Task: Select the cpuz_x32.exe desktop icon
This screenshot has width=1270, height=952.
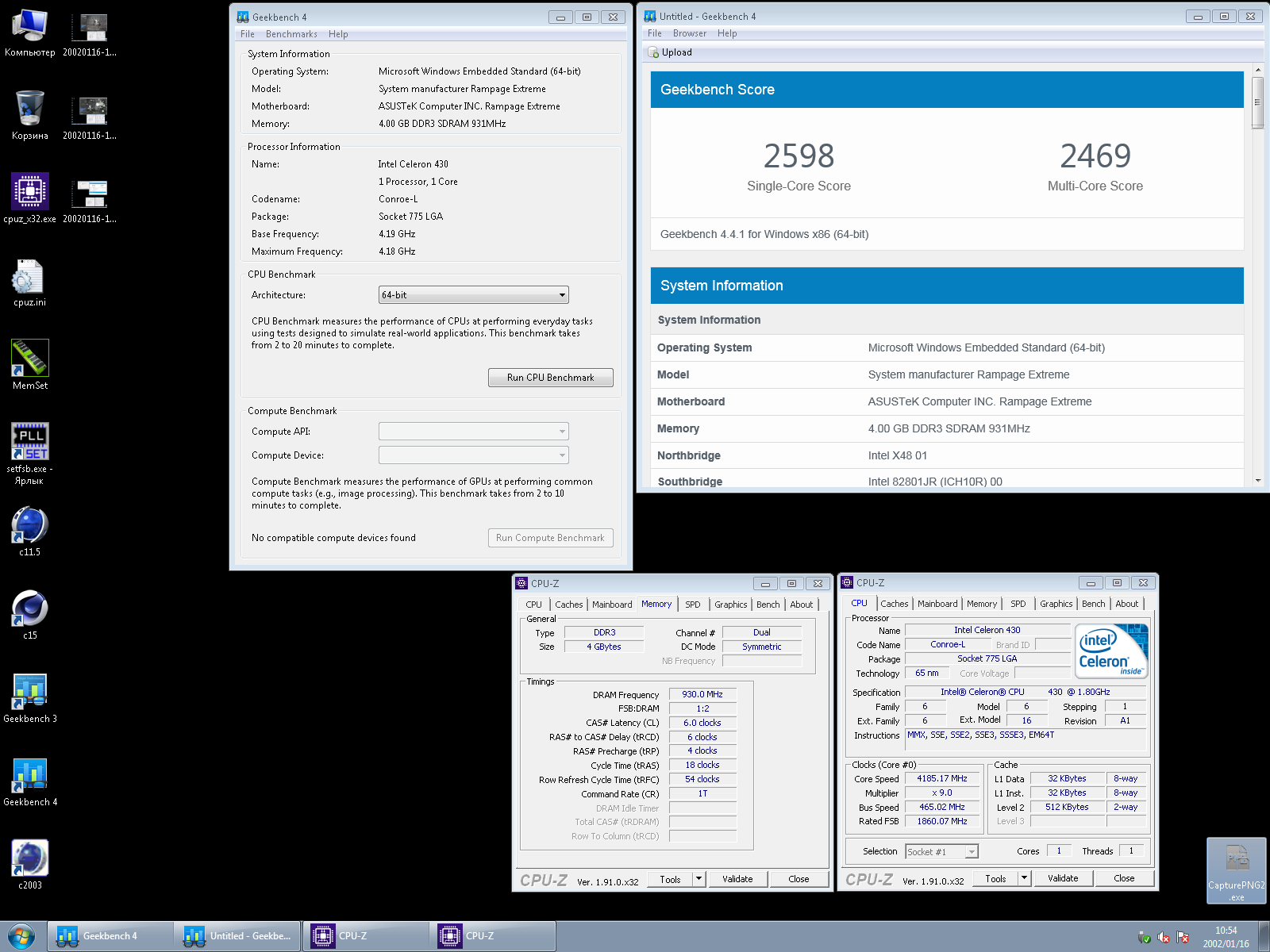Action: pos(29,198)
